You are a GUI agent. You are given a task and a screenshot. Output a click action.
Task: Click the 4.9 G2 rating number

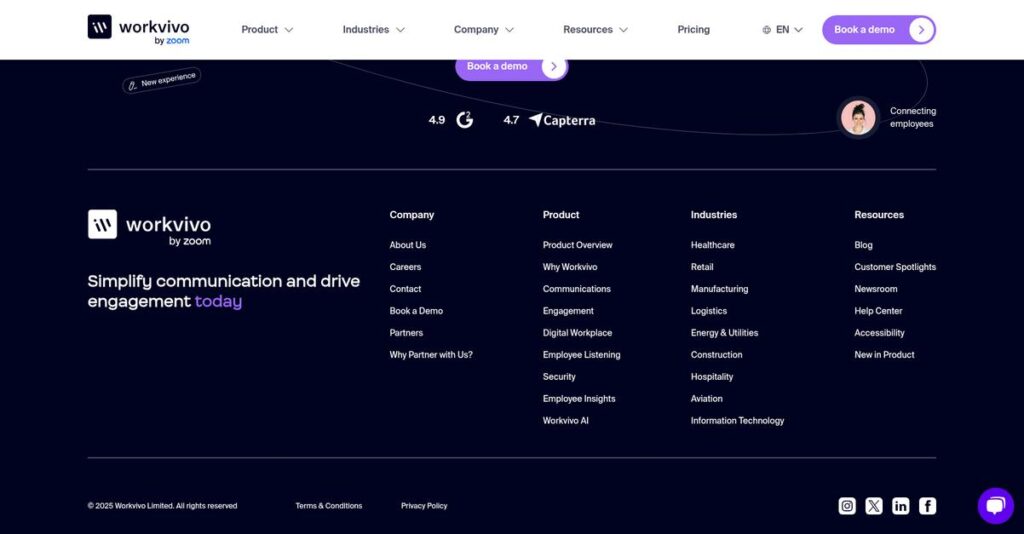click(x=436, y=120)
